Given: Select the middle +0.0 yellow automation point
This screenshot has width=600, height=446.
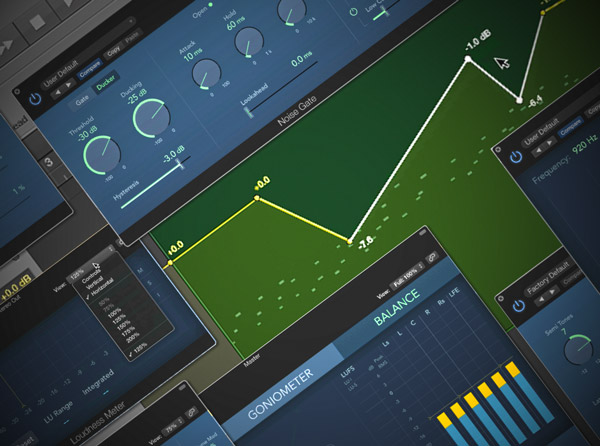Looking at the screenshot, I should point(257,198).
